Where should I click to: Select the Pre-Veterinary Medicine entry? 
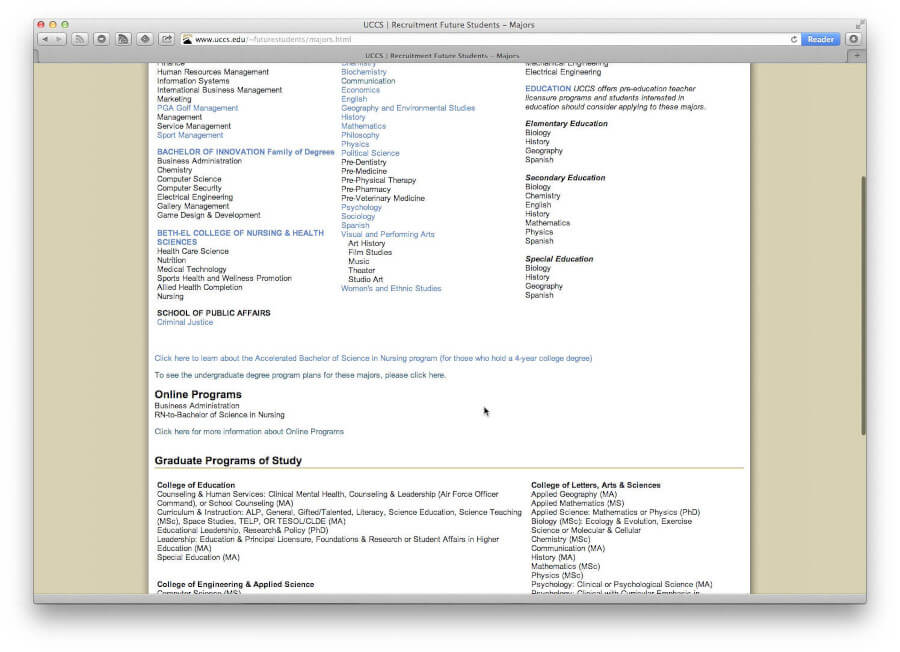click(383, 198)
